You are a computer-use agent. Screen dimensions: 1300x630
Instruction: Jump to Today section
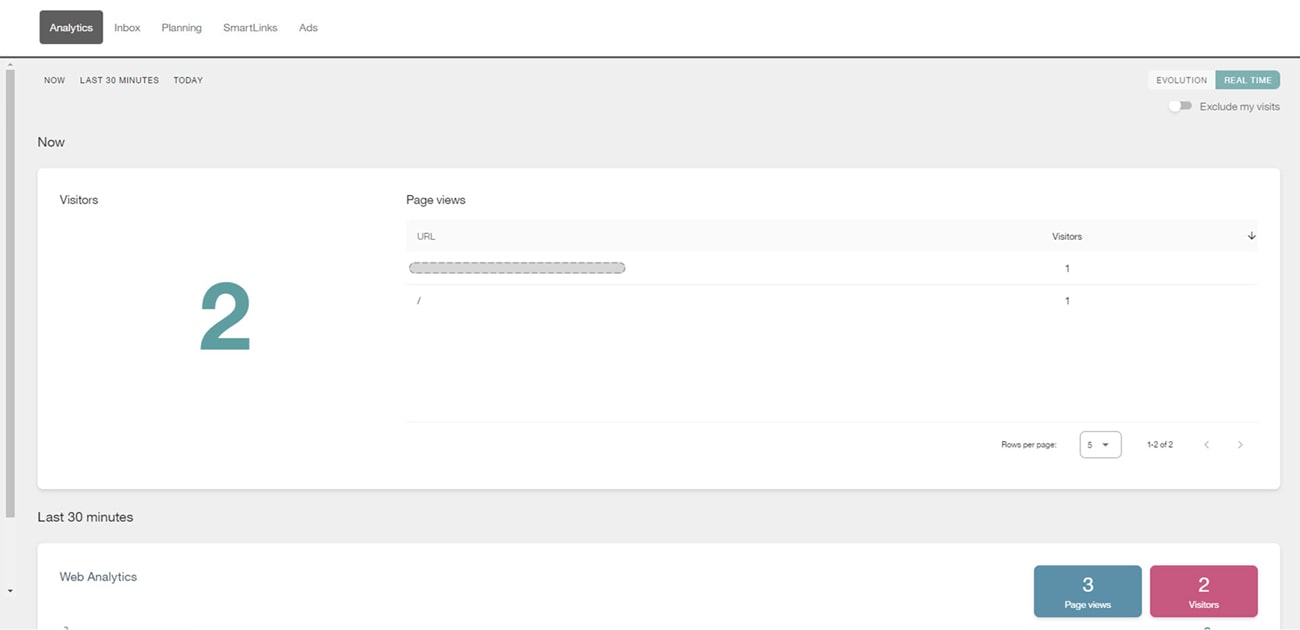[188, 80]
